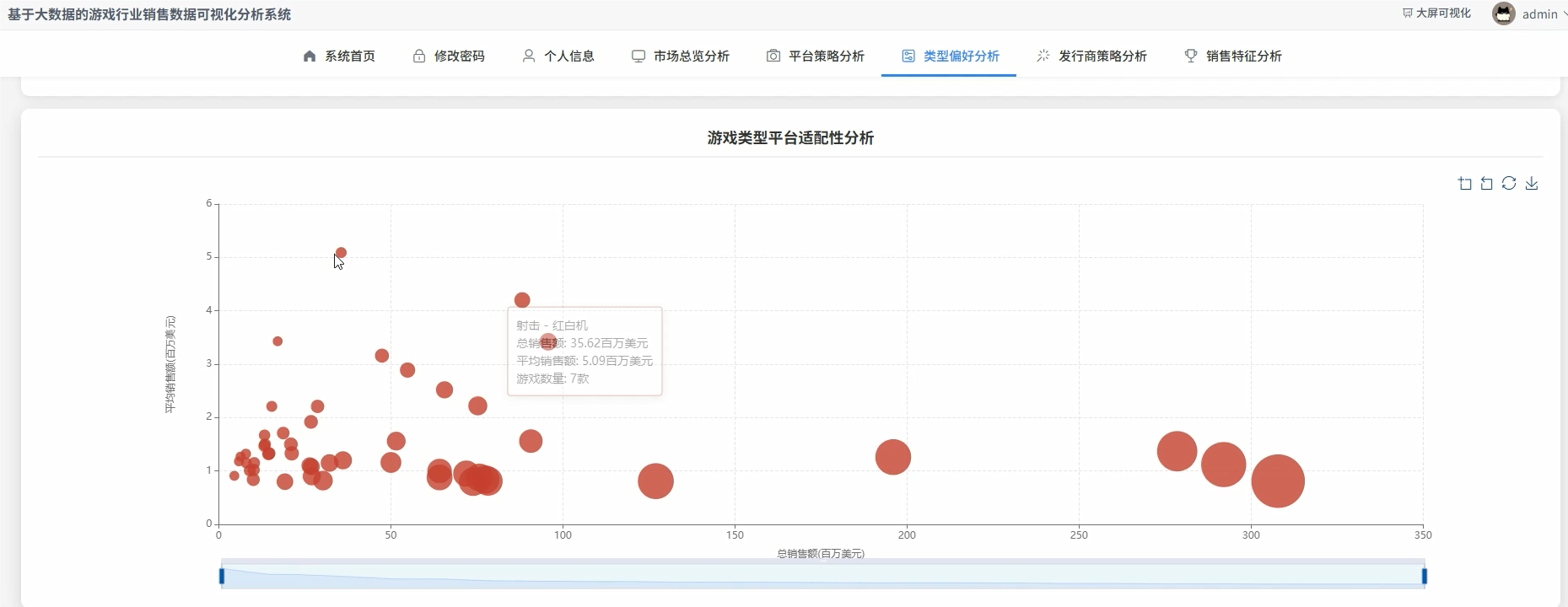Screen dimensions: 1568x607
Task: Click the 射击-红白机 bubble at average 5.09
Action: click(341, 252)
